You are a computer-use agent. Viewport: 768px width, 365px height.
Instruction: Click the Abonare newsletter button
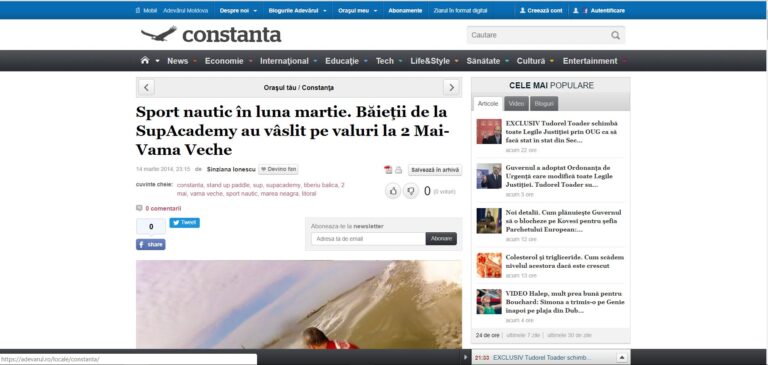(x=441, y=239)
